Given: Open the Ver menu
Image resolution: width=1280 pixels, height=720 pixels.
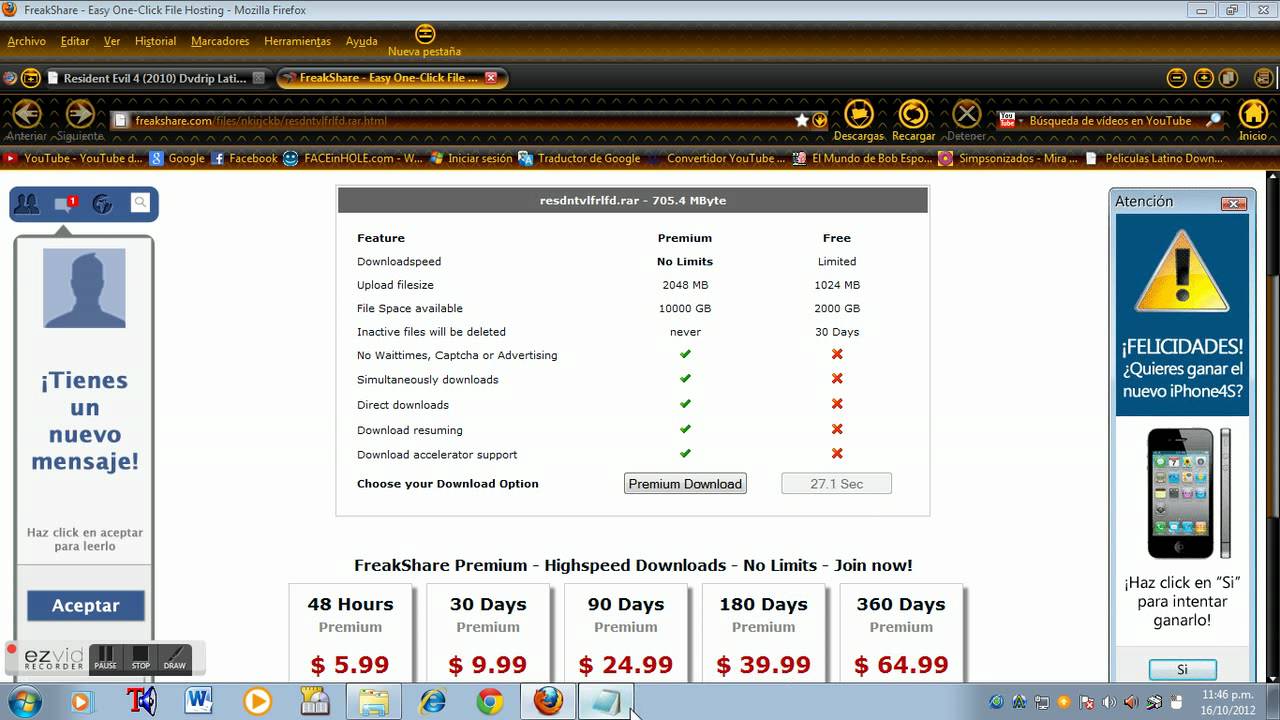Looking at the screenshot, I should pyautogui.click(x=112, y=41).
